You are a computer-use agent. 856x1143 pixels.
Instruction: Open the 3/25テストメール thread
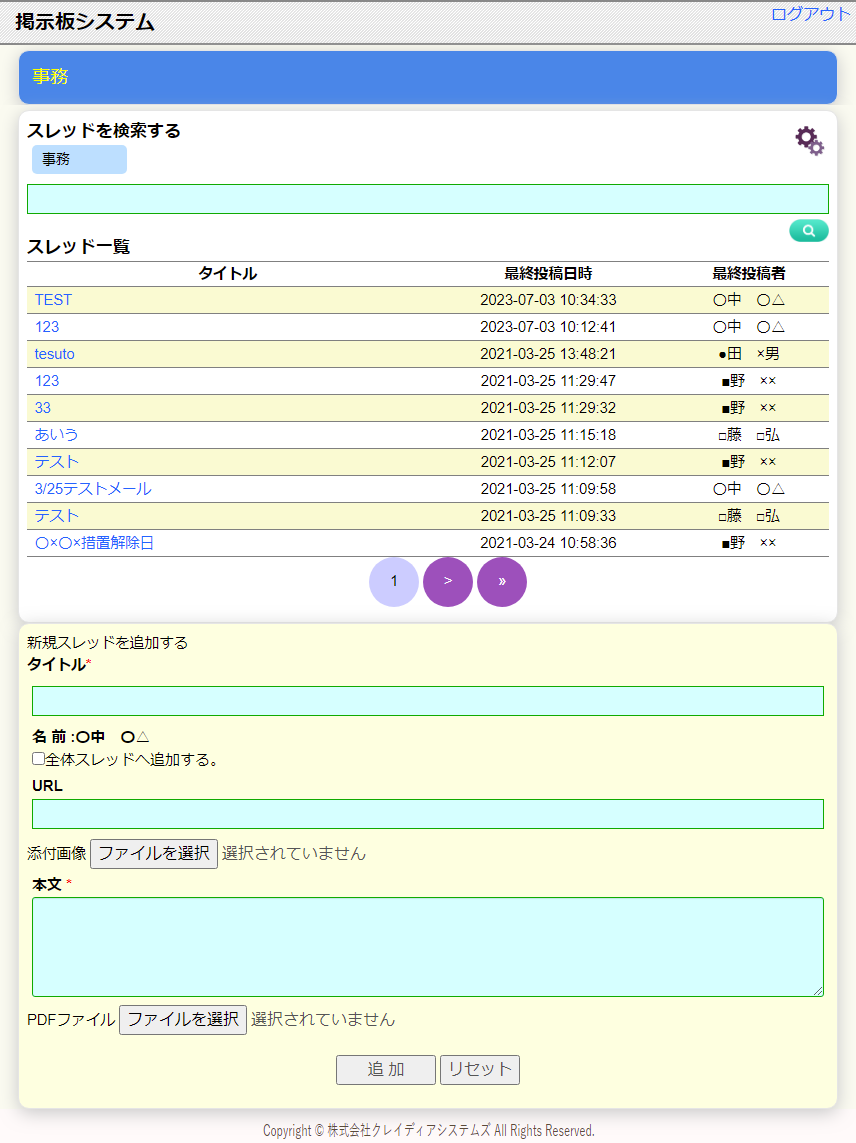pos(93,489)
